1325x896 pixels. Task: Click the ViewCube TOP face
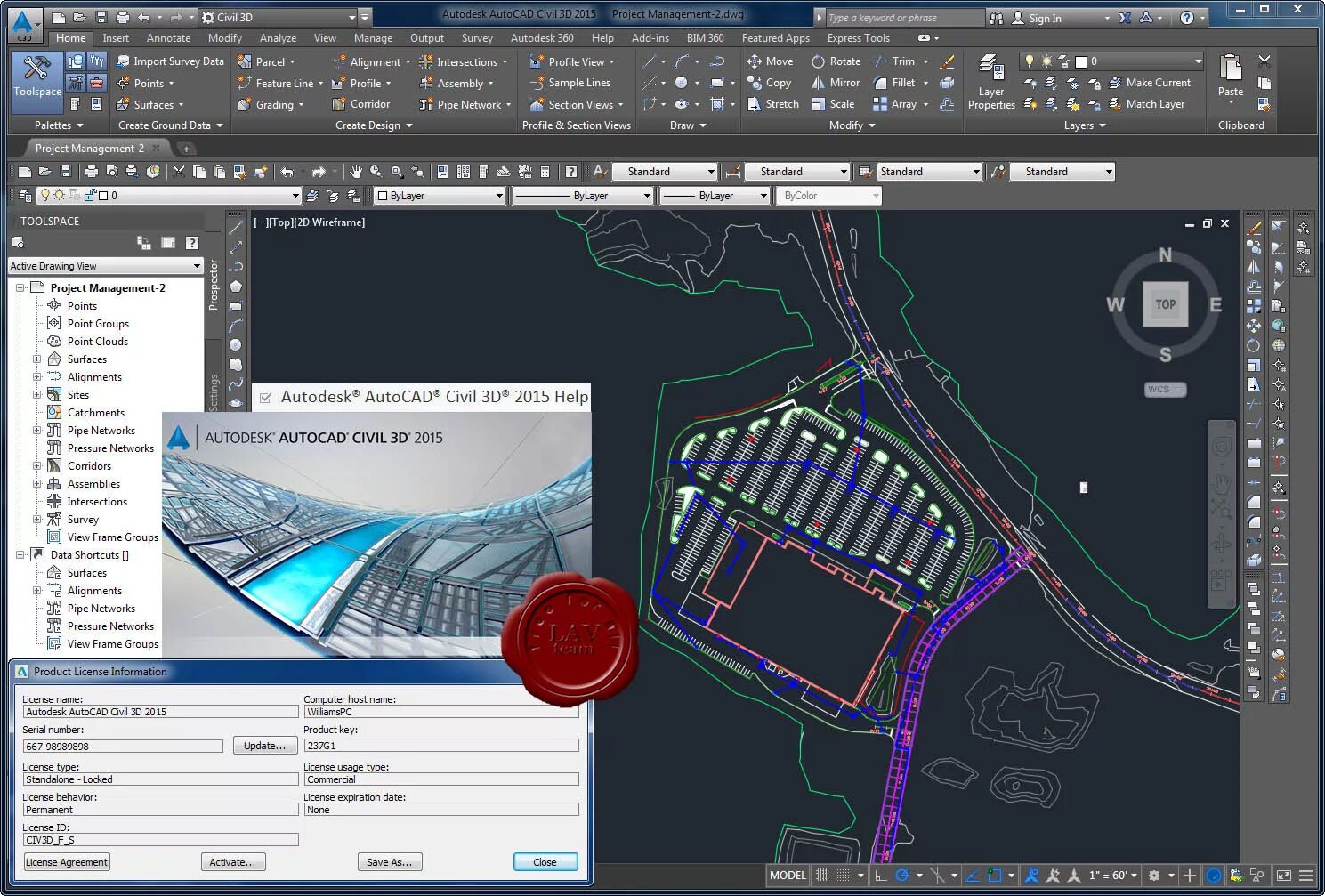(1166, 304)
